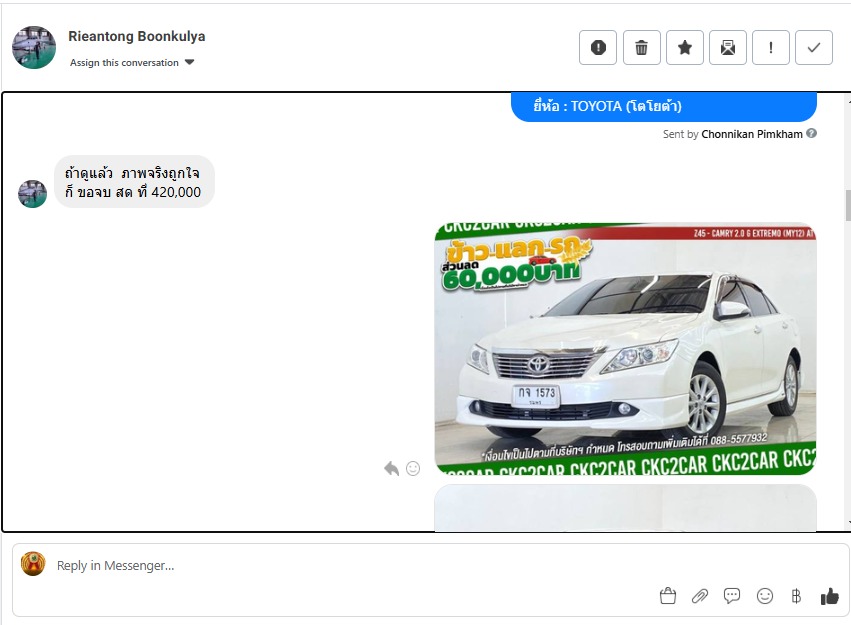Click Baht payment request icon
The image size is (851, 625).
click(x=796, y=596)
